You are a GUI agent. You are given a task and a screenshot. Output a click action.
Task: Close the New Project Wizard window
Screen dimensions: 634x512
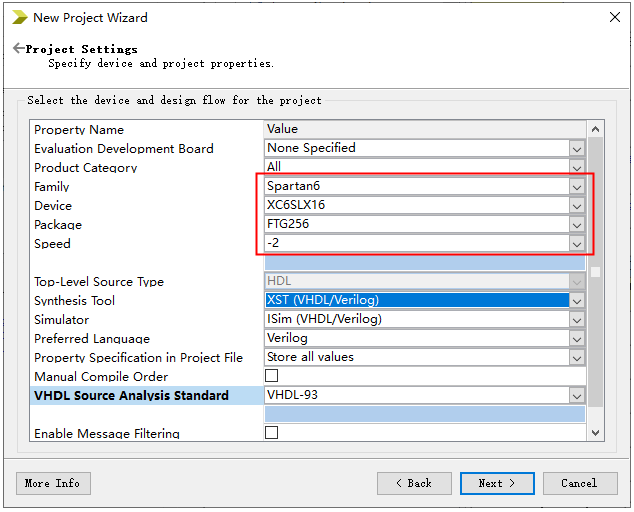613,17
